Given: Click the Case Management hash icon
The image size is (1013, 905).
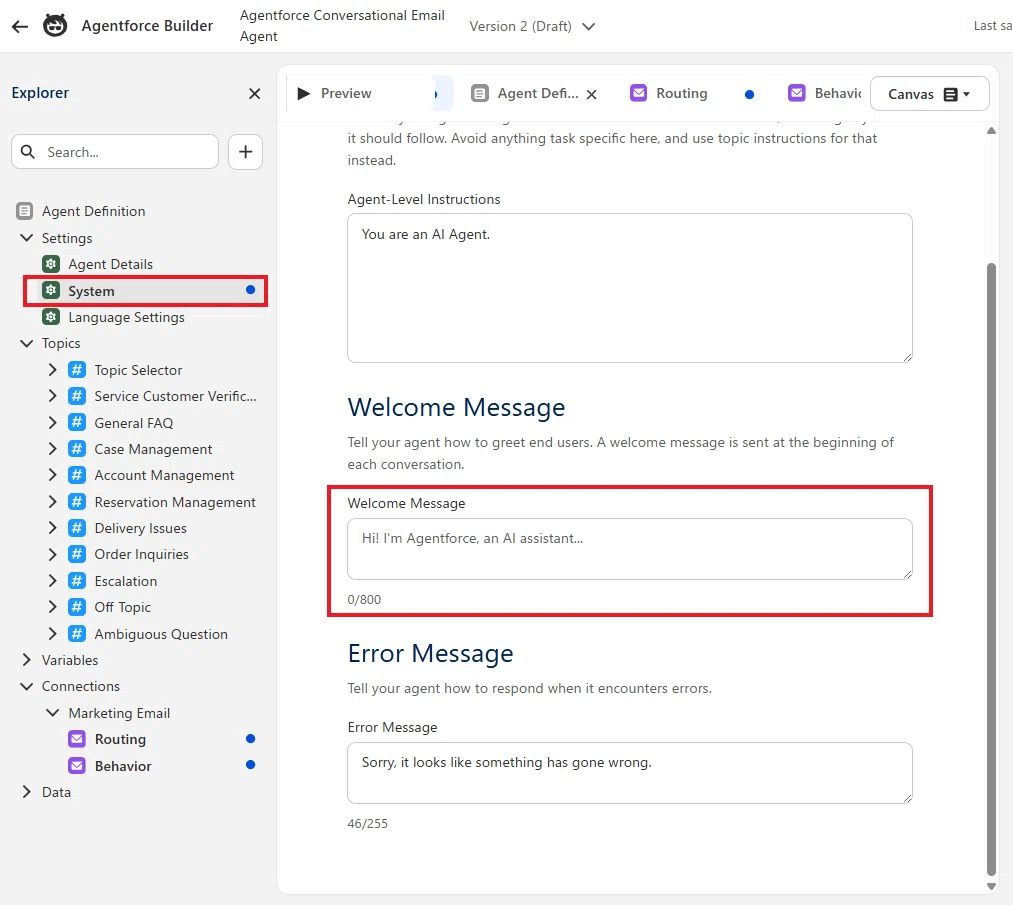Looking at the screenshot, I should pos(77,449).
